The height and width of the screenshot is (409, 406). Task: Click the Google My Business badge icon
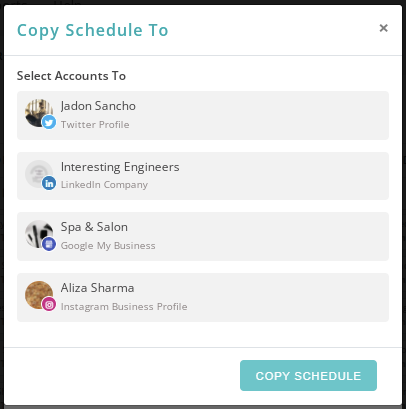click(49, 244)
